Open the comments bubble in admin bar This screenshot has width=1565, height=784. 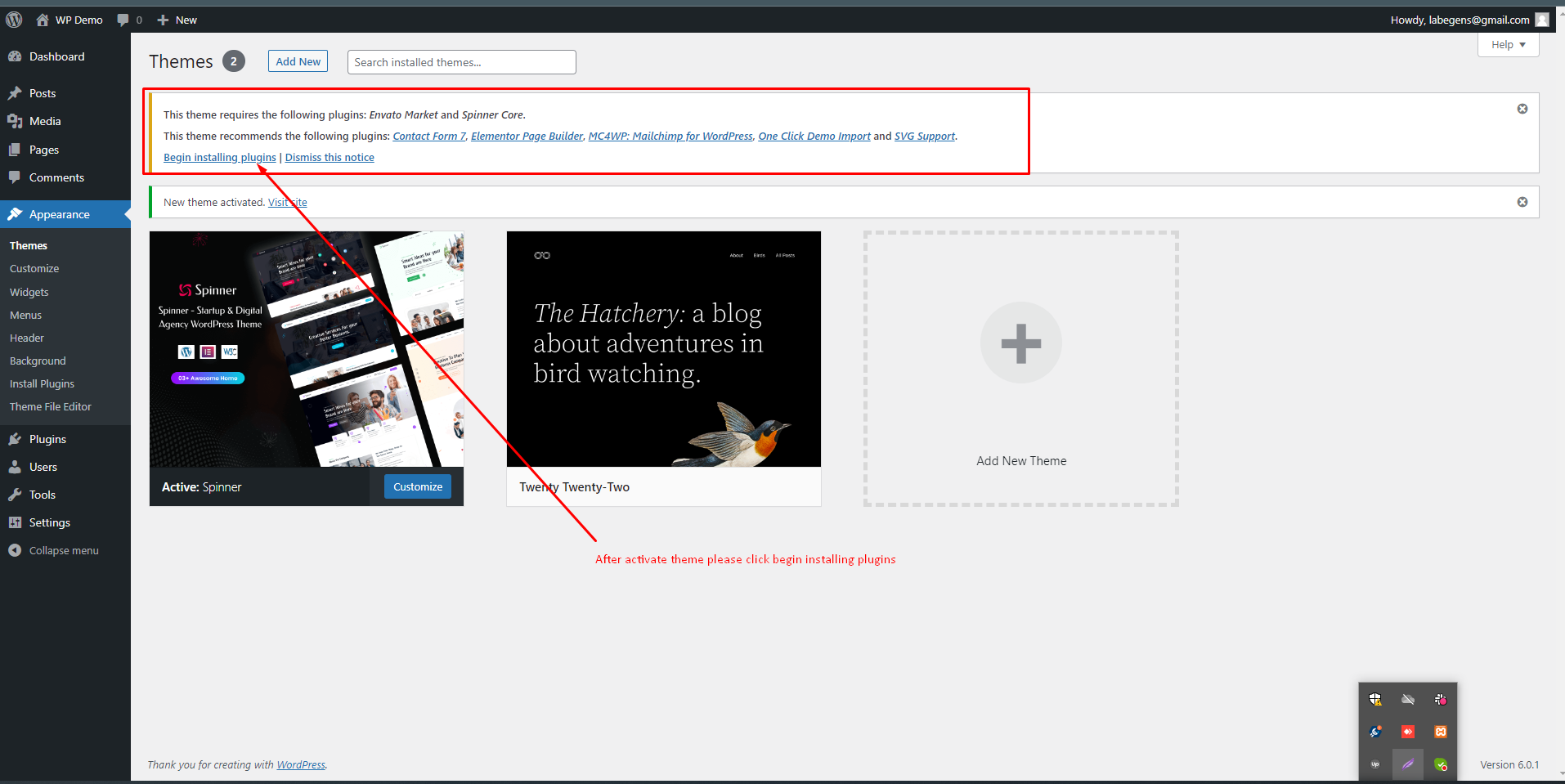click(x=129, y=20)
